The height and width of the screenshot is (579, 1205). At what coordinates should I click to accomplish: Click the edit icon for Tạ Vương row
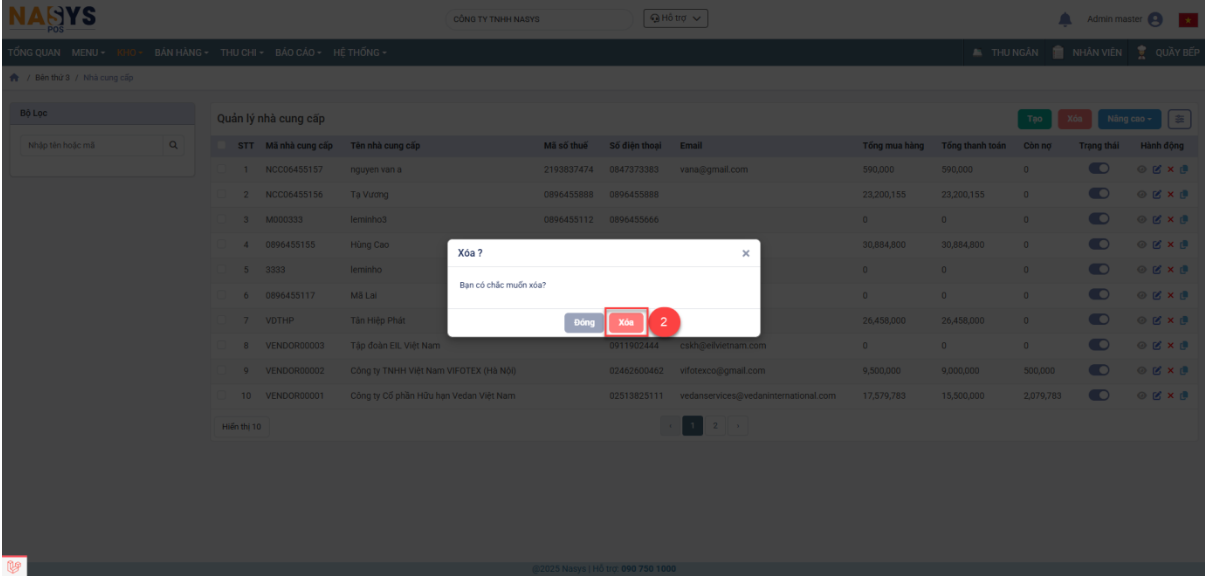click(x=1158, y=194)
